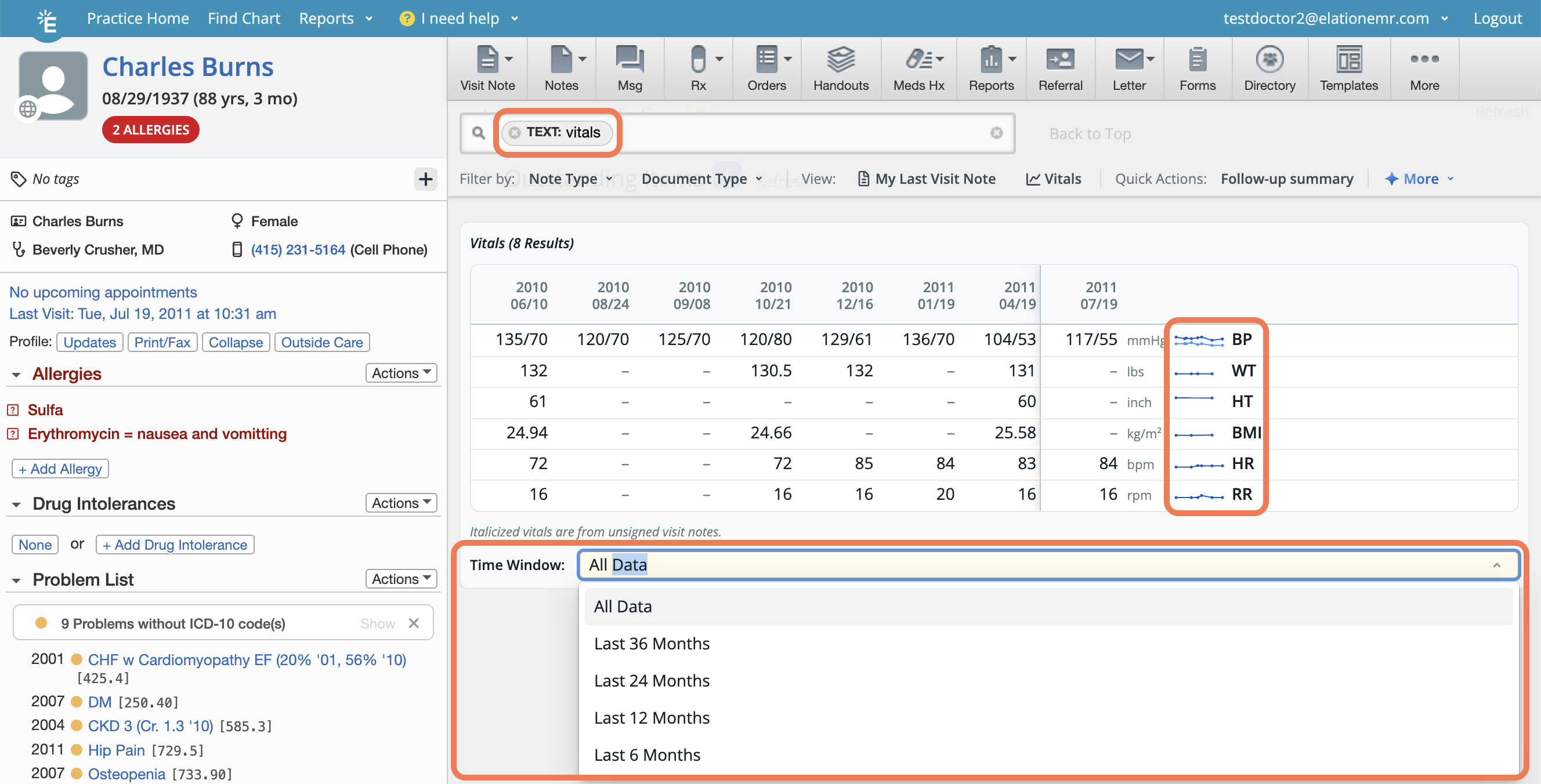
Task: Select Last 12 Months option
Action: [x=652, y=718]
